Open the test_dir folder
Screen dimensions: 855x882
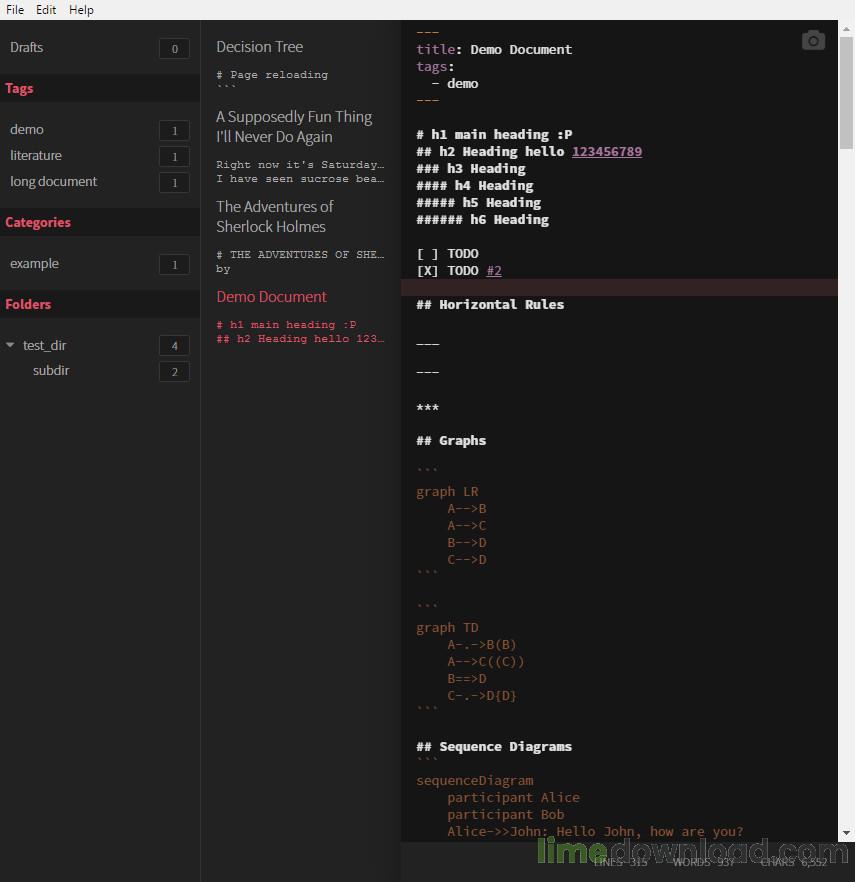click(44, 345)
